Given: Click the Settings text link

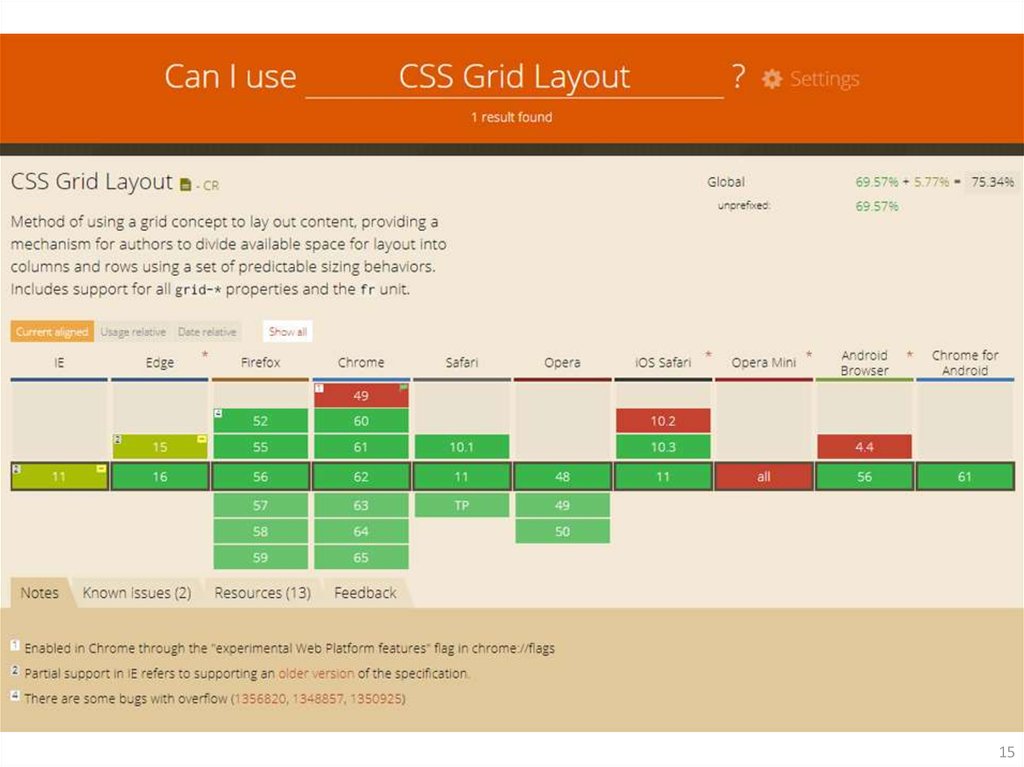Looking at the screenshot, I should pyautogui.click(x=824, y=79).
